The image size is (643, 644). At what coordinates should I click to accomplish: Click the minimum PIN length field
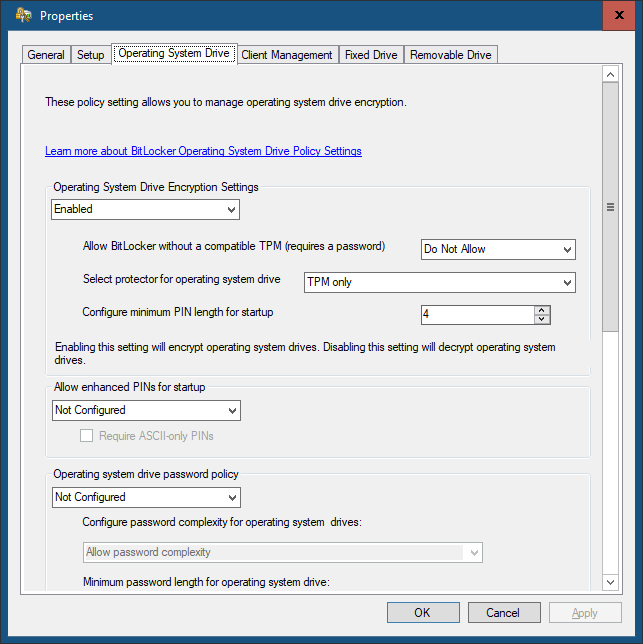478,315
